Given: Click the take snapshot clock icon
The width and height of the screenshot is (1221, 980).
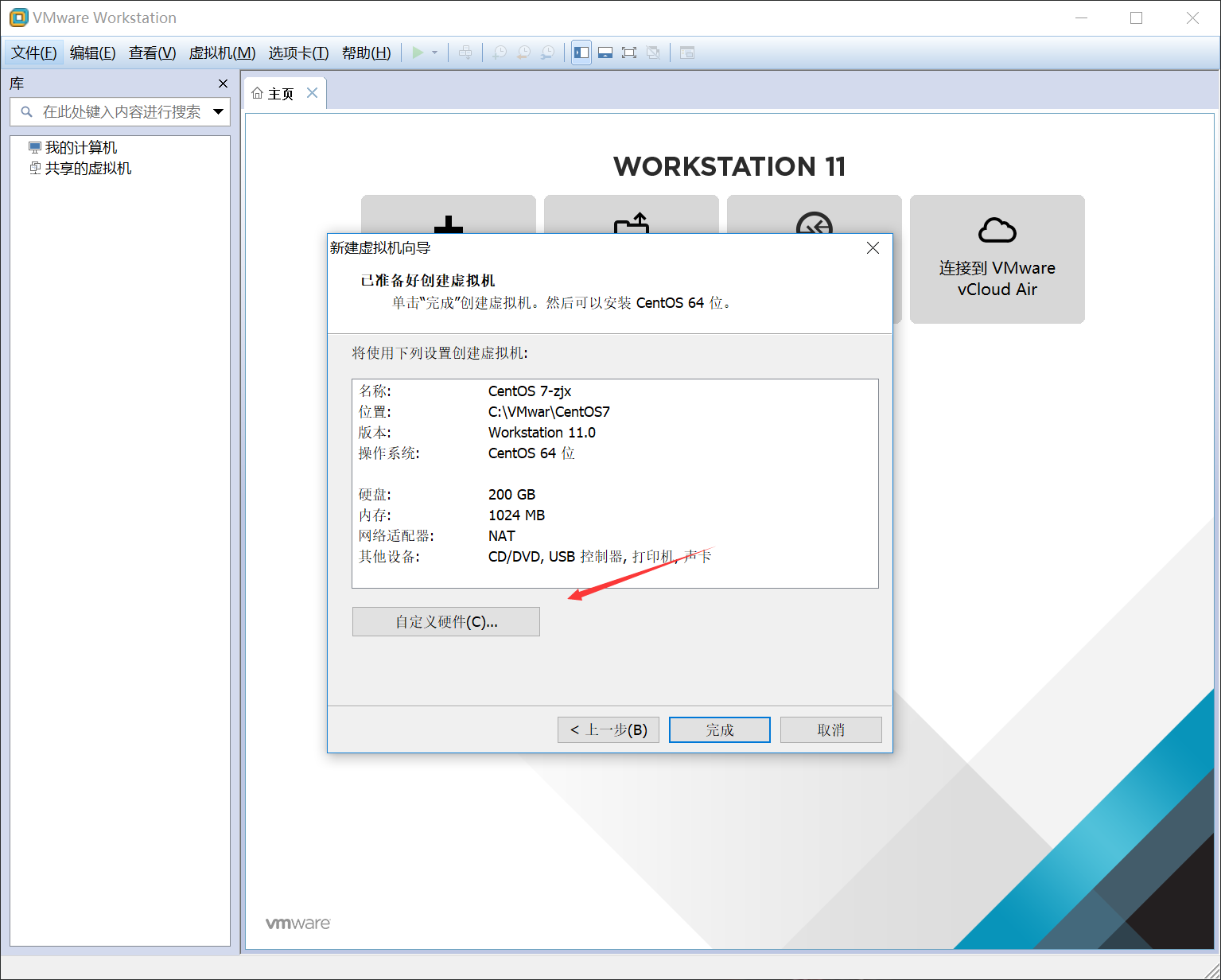Looking at the screenshot, I should point(500,52).
